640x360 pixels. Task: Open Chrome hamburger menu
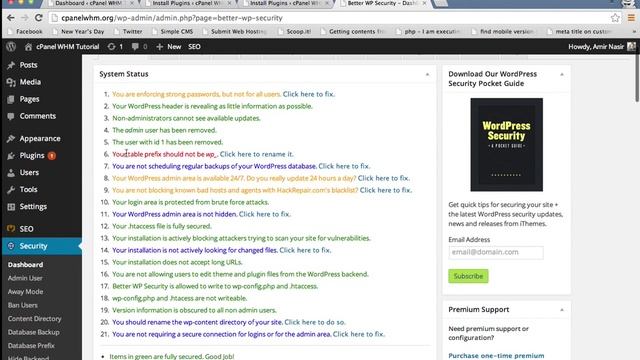[631, 18]
